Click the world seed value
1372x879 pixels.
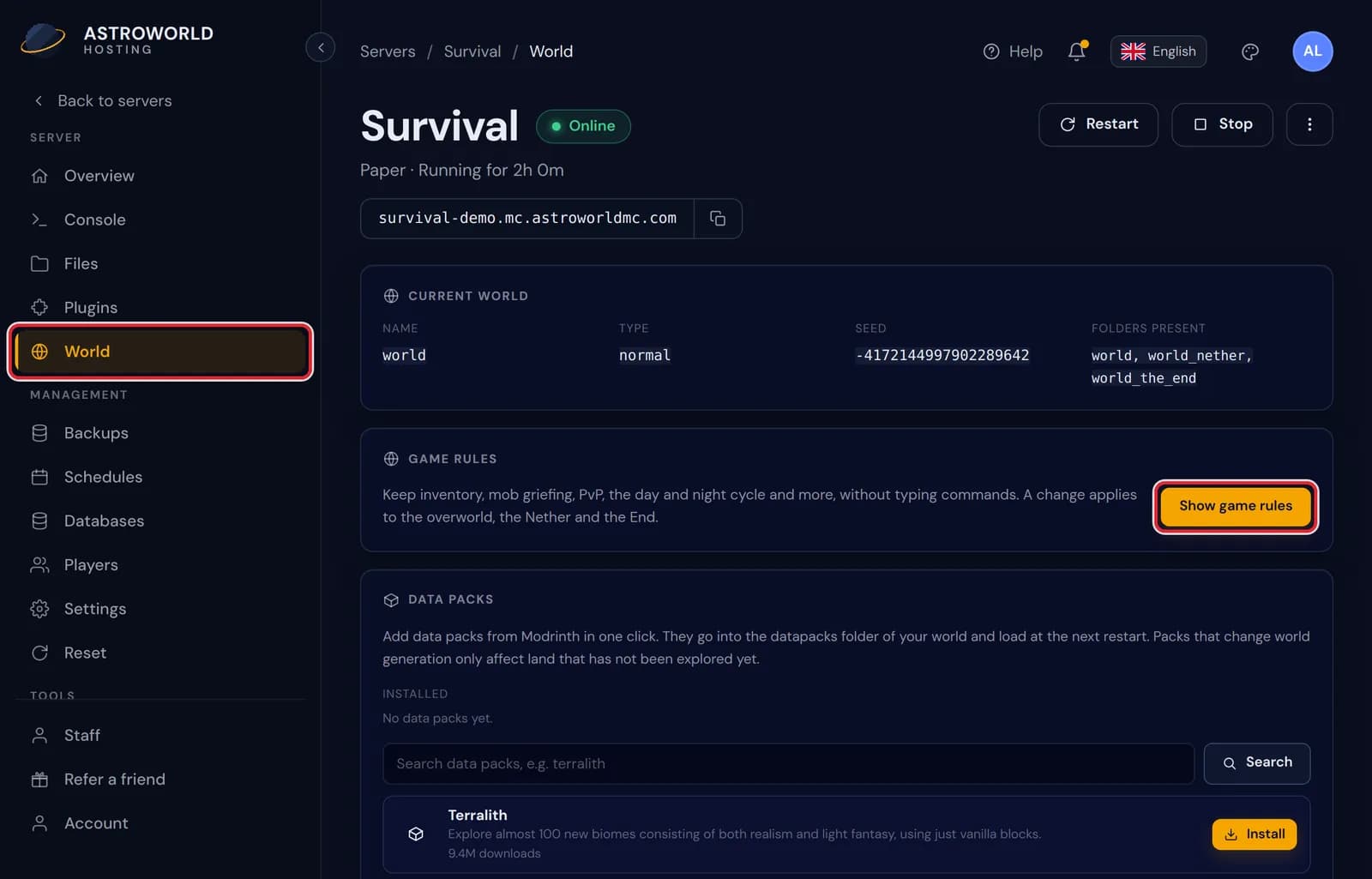pyautogui.click(x=942, y=355)
